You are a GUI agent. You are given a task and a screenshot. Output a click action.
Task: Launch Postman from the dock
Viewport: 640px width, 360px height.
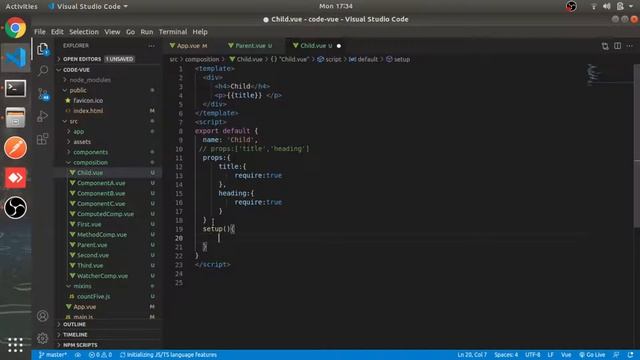[x=16, y=148]
